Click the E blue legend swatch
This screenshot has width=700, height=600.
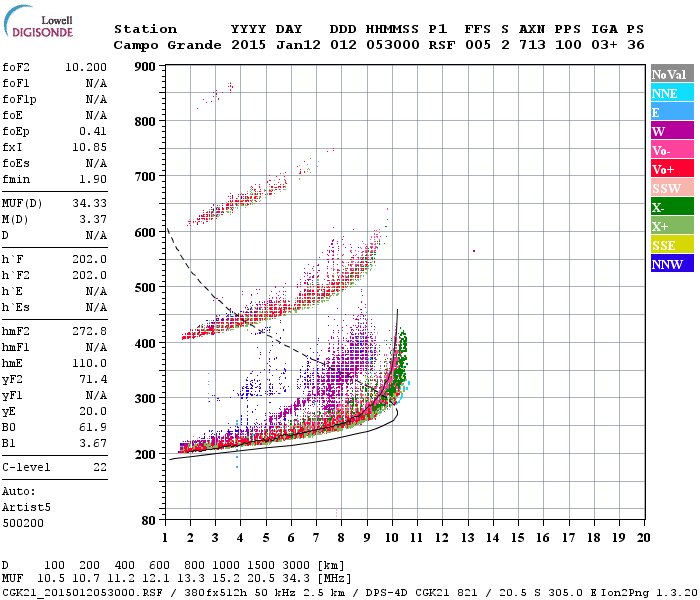(x=672, y=112)
